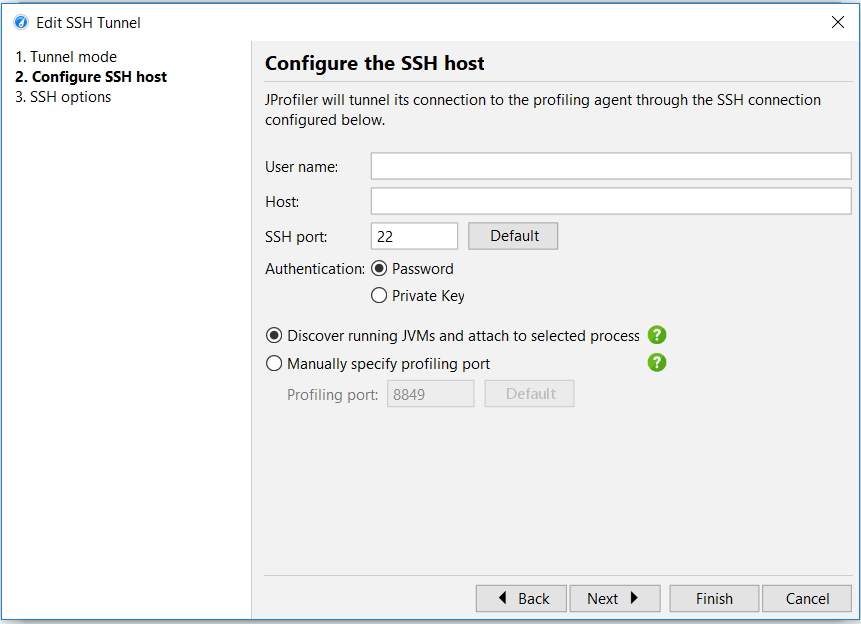Click the 'Host:' label
Viewport: 861px width, 624px height.
pos(282,202)
